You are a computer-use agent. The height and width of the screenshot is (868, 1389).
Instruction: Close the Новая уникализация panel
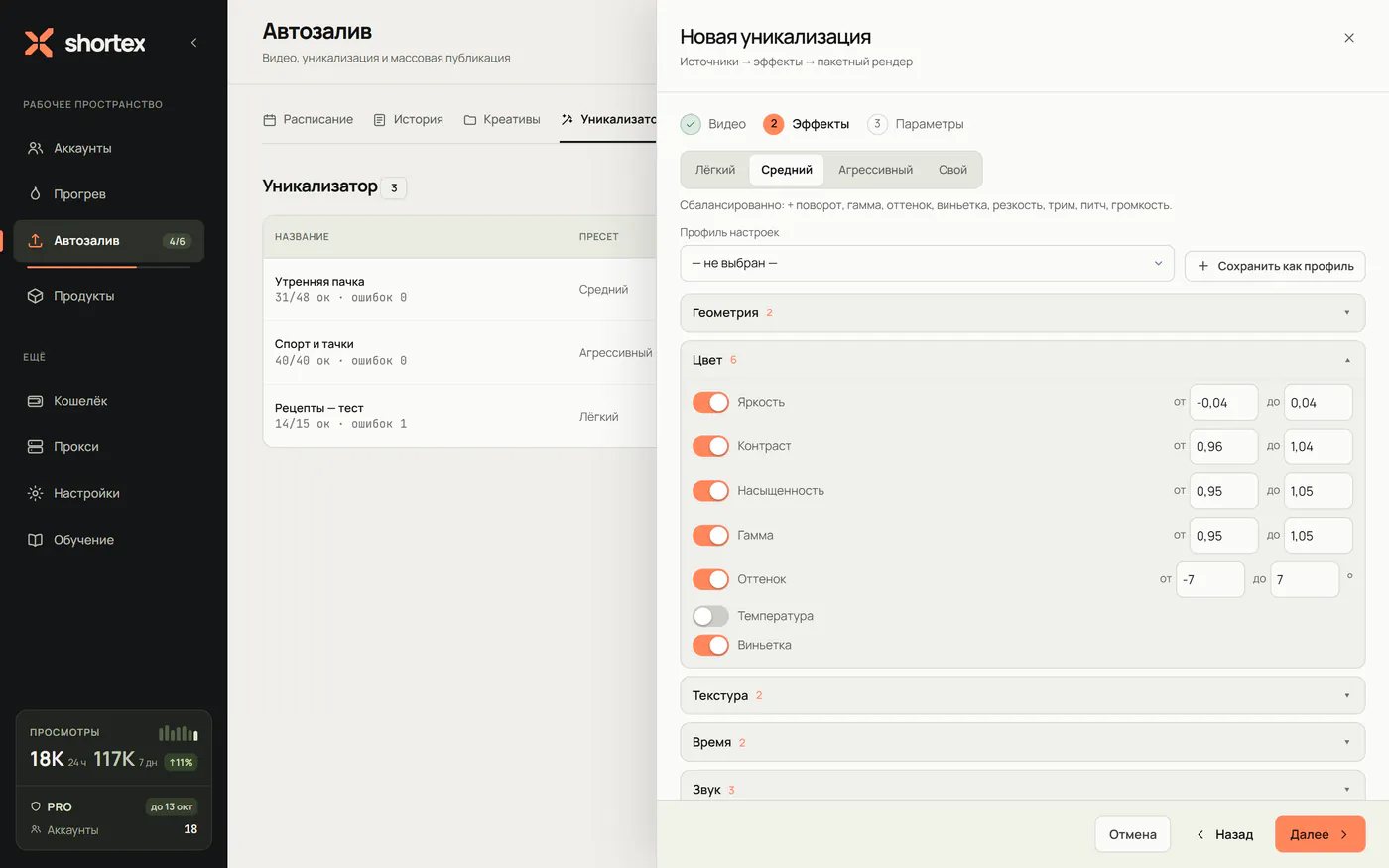1349,38
